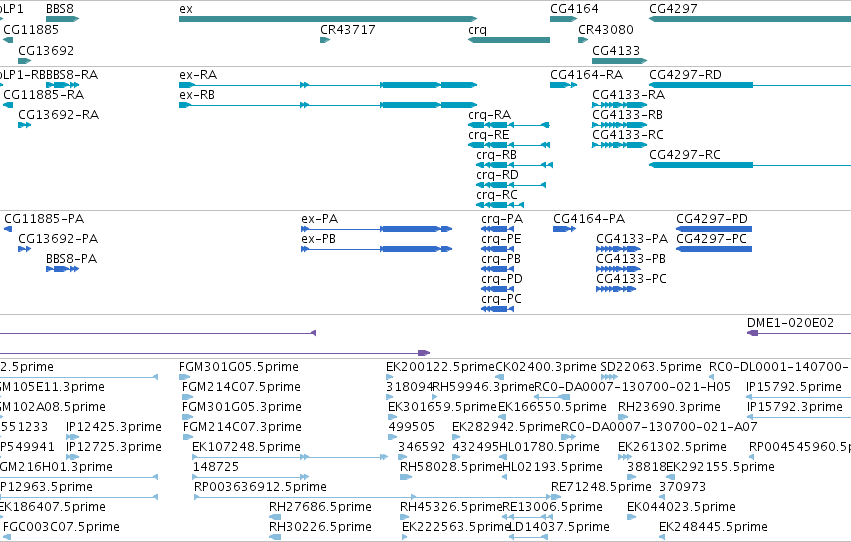Click the CG4297-PC protein feature

click(714, 249)
